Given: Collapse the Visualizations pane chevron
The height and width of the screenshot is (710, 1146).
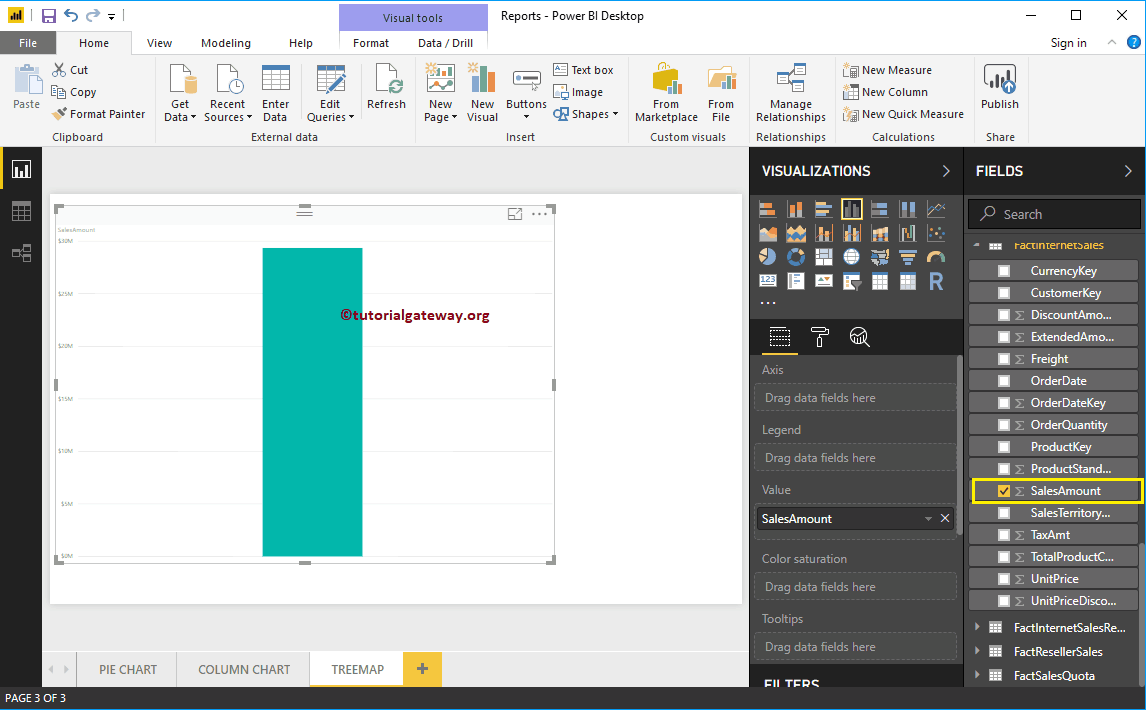Looking at the screenshot, I should click(946, 171).
